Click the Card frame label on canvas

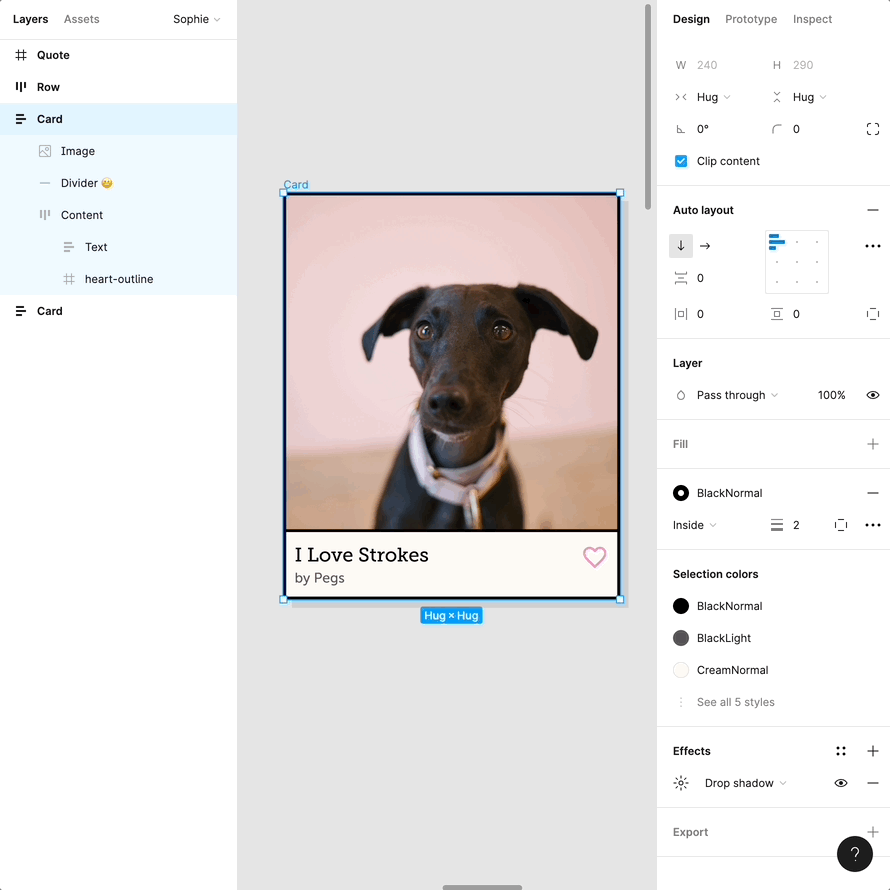(x=296, y=184)
